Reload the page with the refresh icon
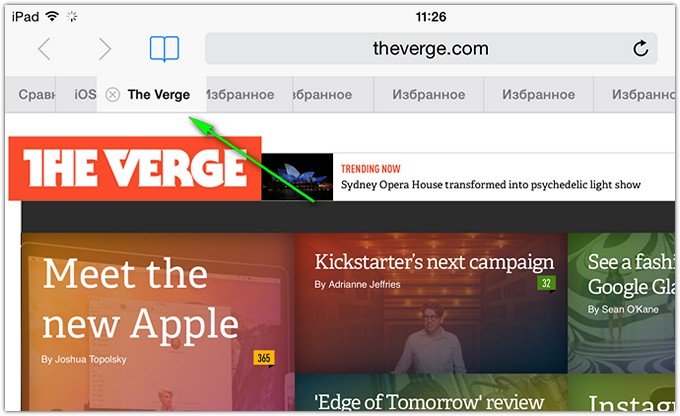Viewport: 680px width, 416px height. pos(641,49)
